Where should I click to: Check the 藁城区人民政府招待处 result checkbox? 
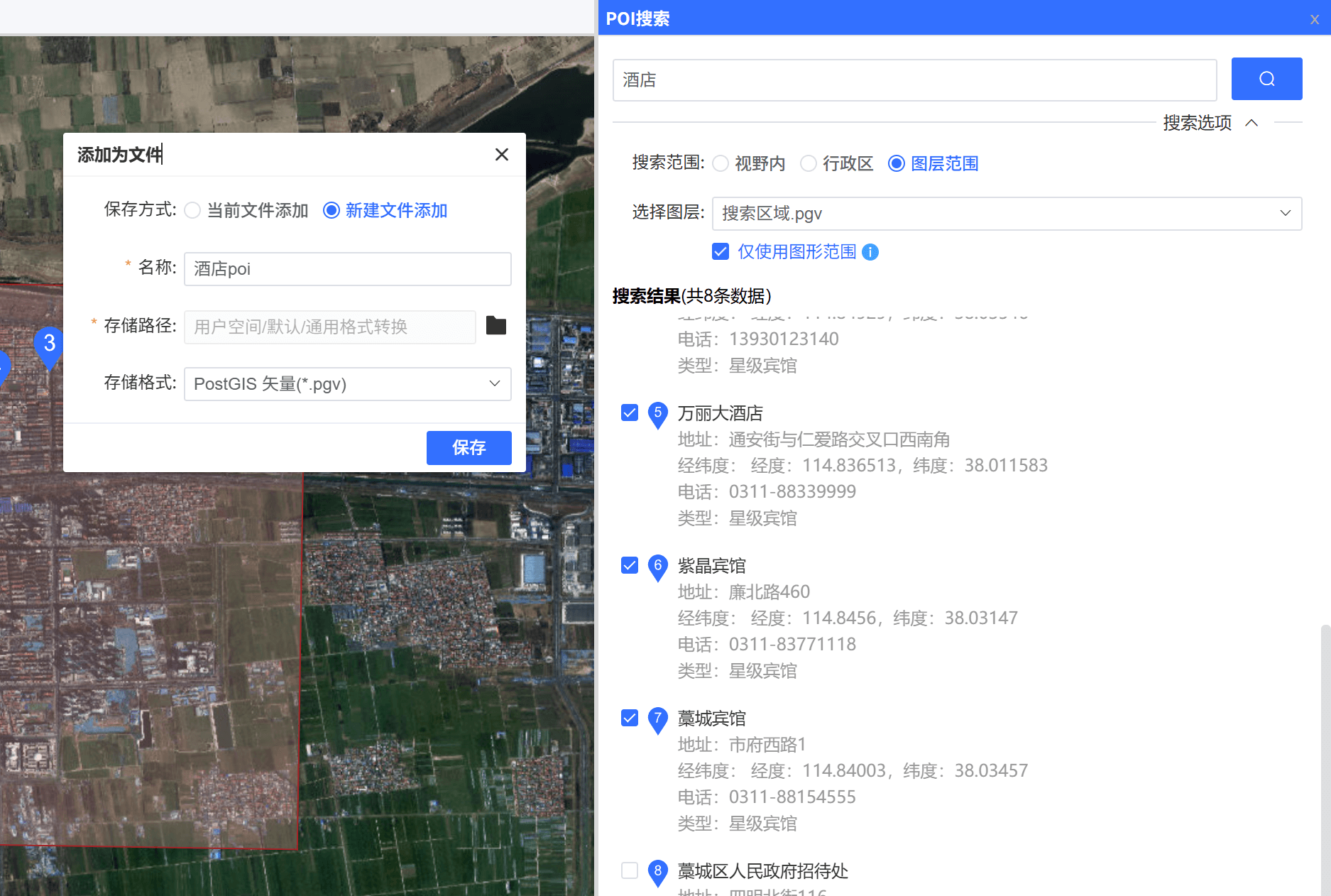(x=630, y=870)
